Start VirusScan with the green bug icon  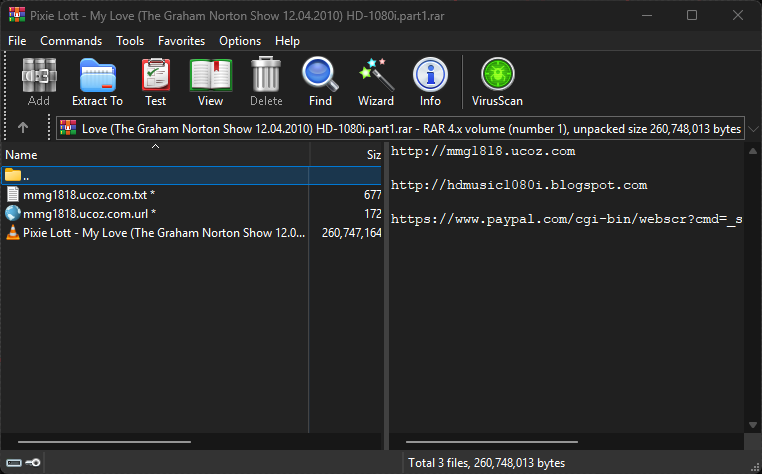(498, 74)
